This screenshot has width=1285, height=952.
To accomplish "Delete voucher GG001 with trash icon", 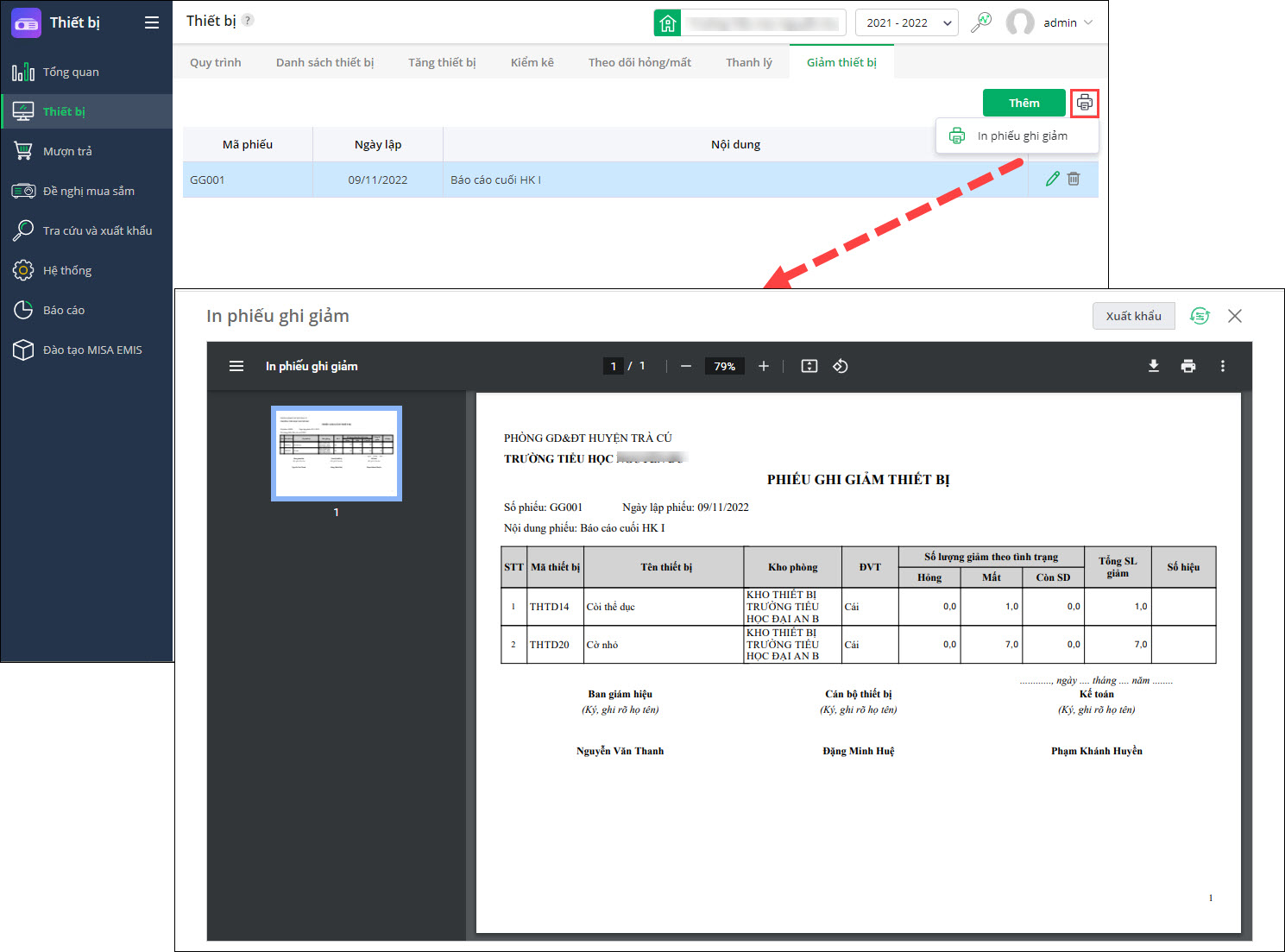I will click(1074, 179).
